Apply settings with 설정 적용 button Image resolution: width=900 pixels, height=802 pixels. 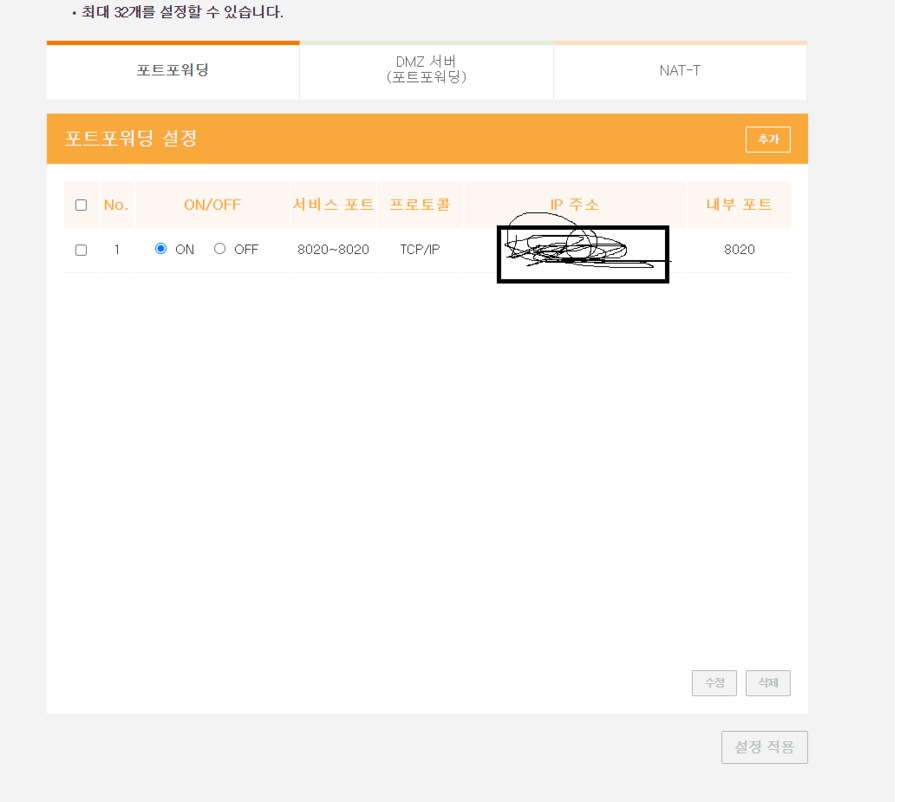(x=764, y=747)
